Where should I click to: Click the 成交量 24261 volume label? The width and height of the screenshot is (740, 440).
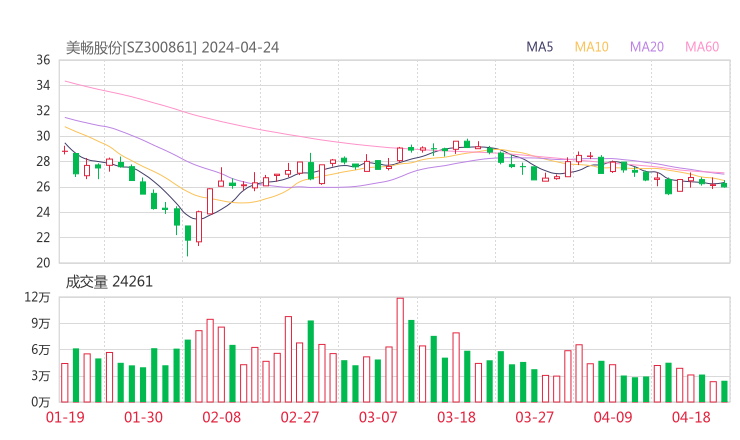point(109,282)
